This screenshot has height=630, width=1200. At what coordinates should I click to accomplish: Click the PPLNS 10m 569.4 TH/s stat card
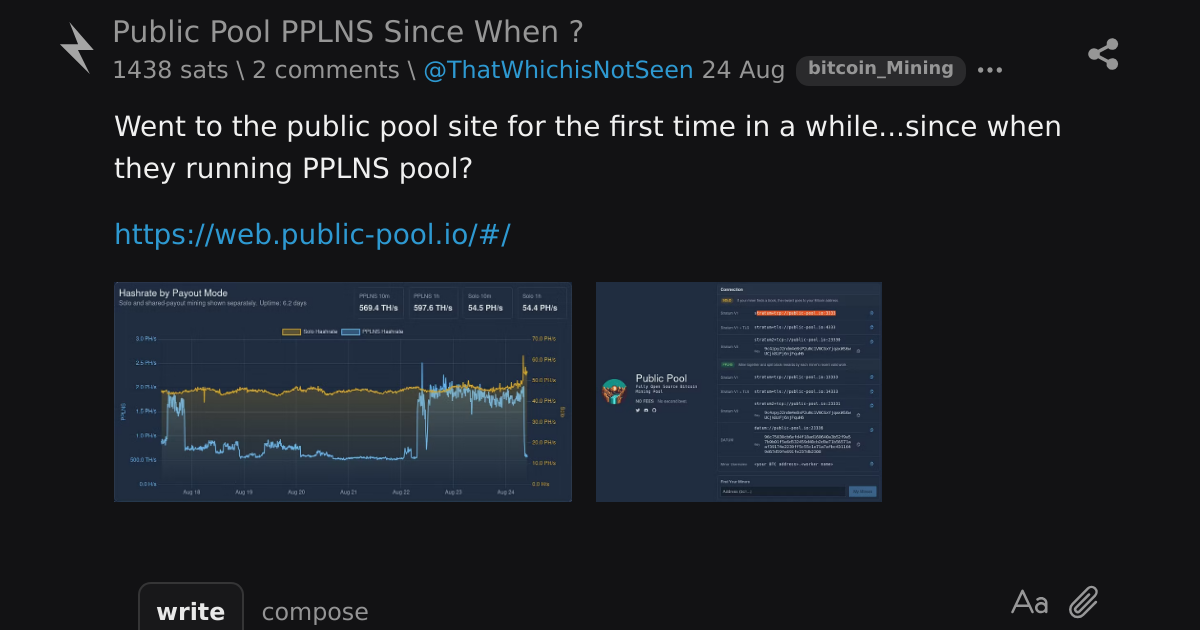(x=380, y=303)
